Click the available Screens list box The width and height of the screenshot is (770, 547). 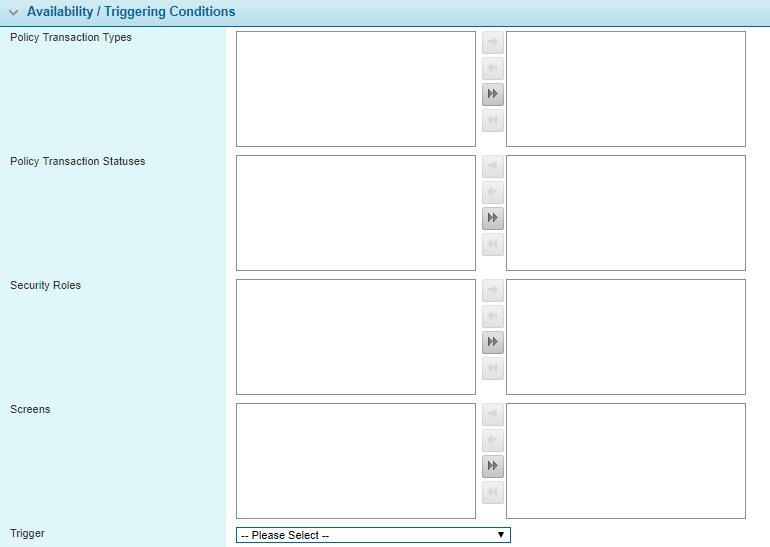pyautogui.click(x=355, y=461)
